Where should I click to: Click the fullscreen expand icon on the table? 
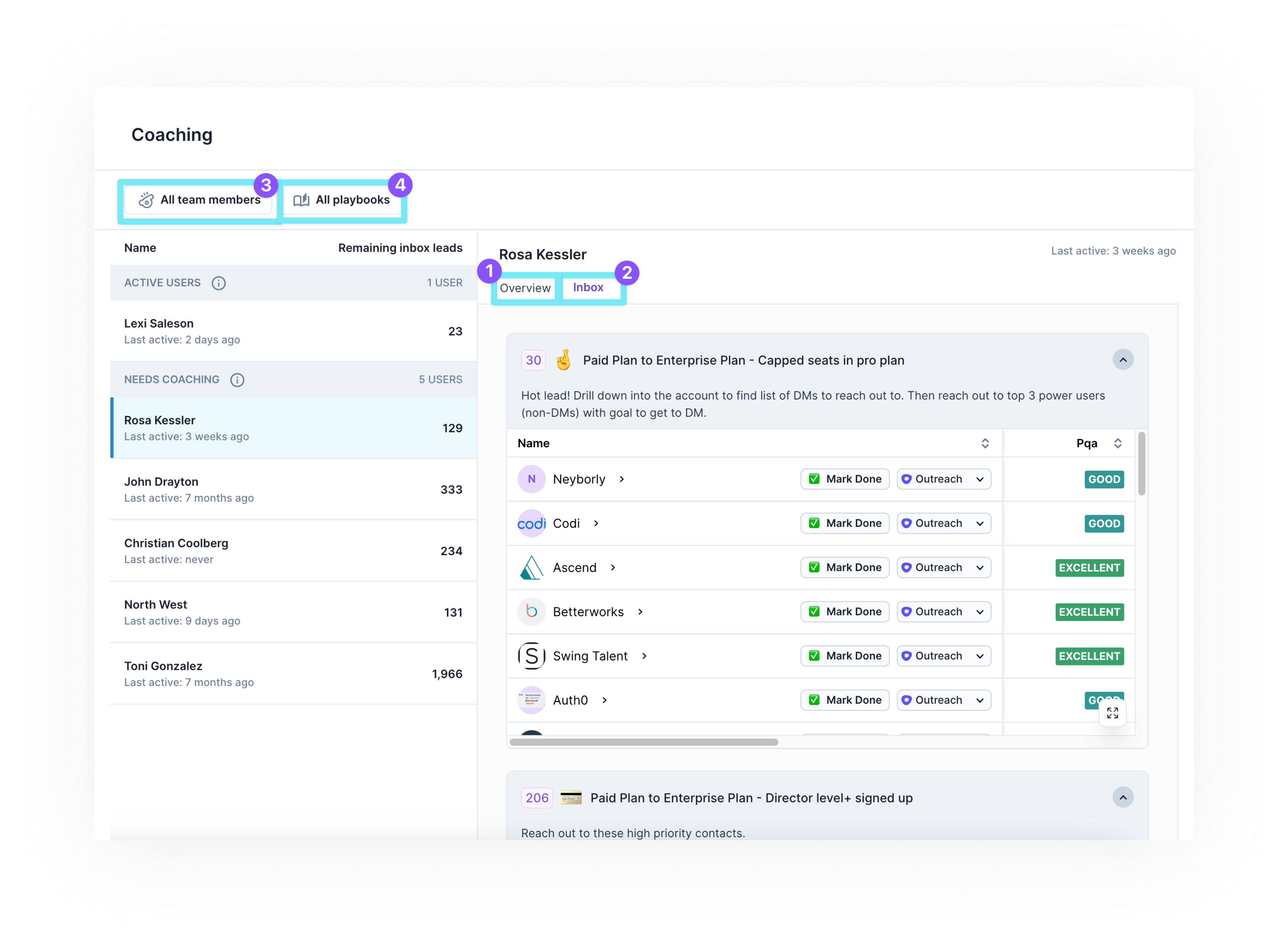[1112, 713]
